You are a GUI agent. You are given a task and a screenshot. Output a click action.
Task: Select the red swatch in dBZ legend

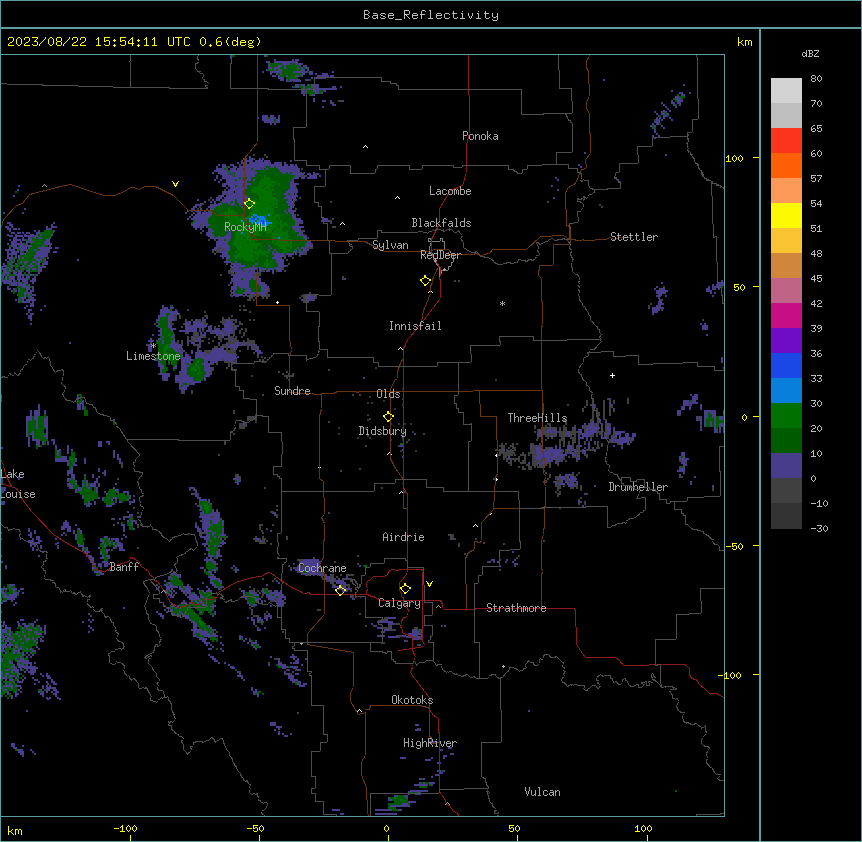786,140
